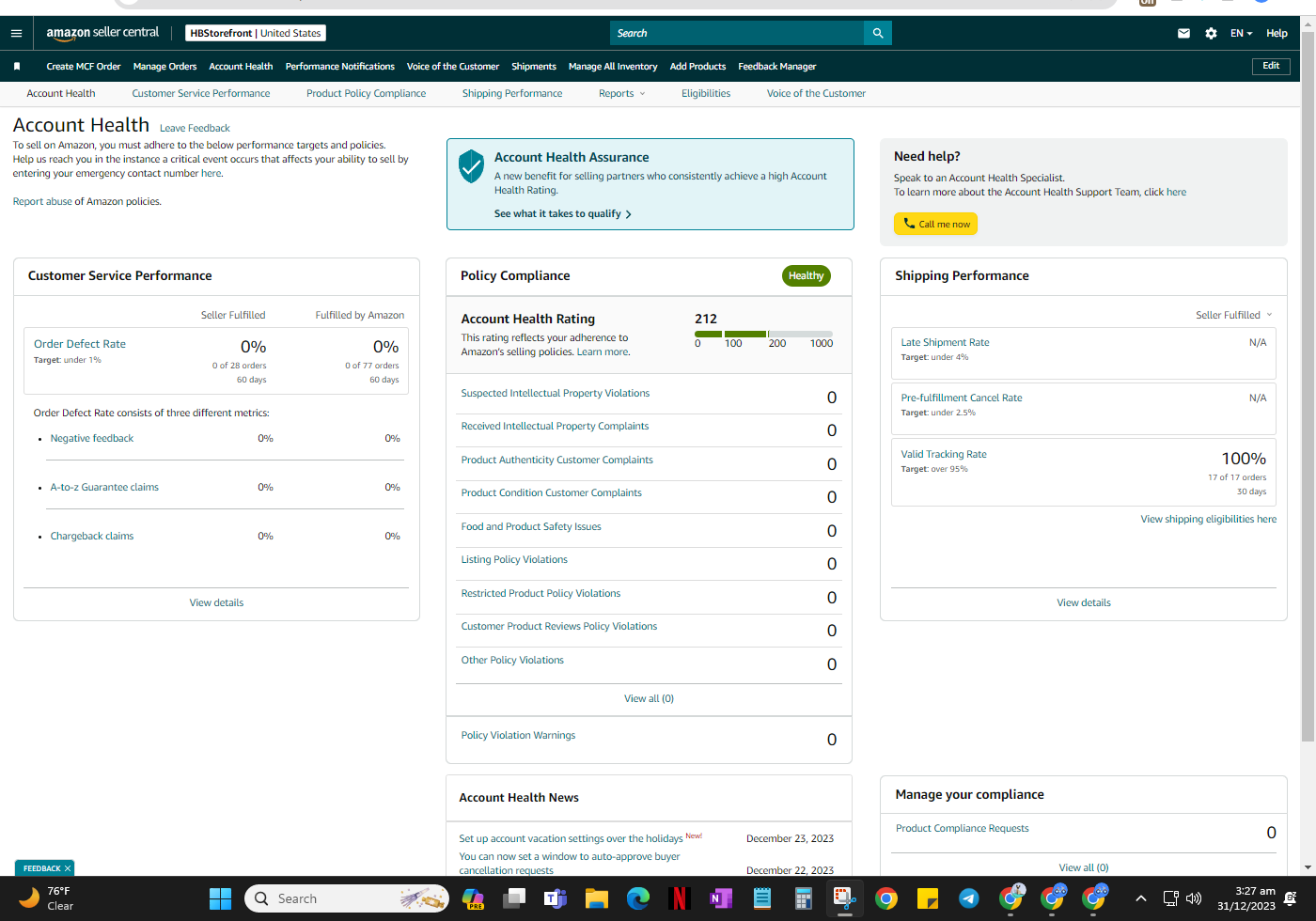The width and height of the screenshot is (1316, 921).
Task: Click in the Seller Central search field
Action: 737,33
